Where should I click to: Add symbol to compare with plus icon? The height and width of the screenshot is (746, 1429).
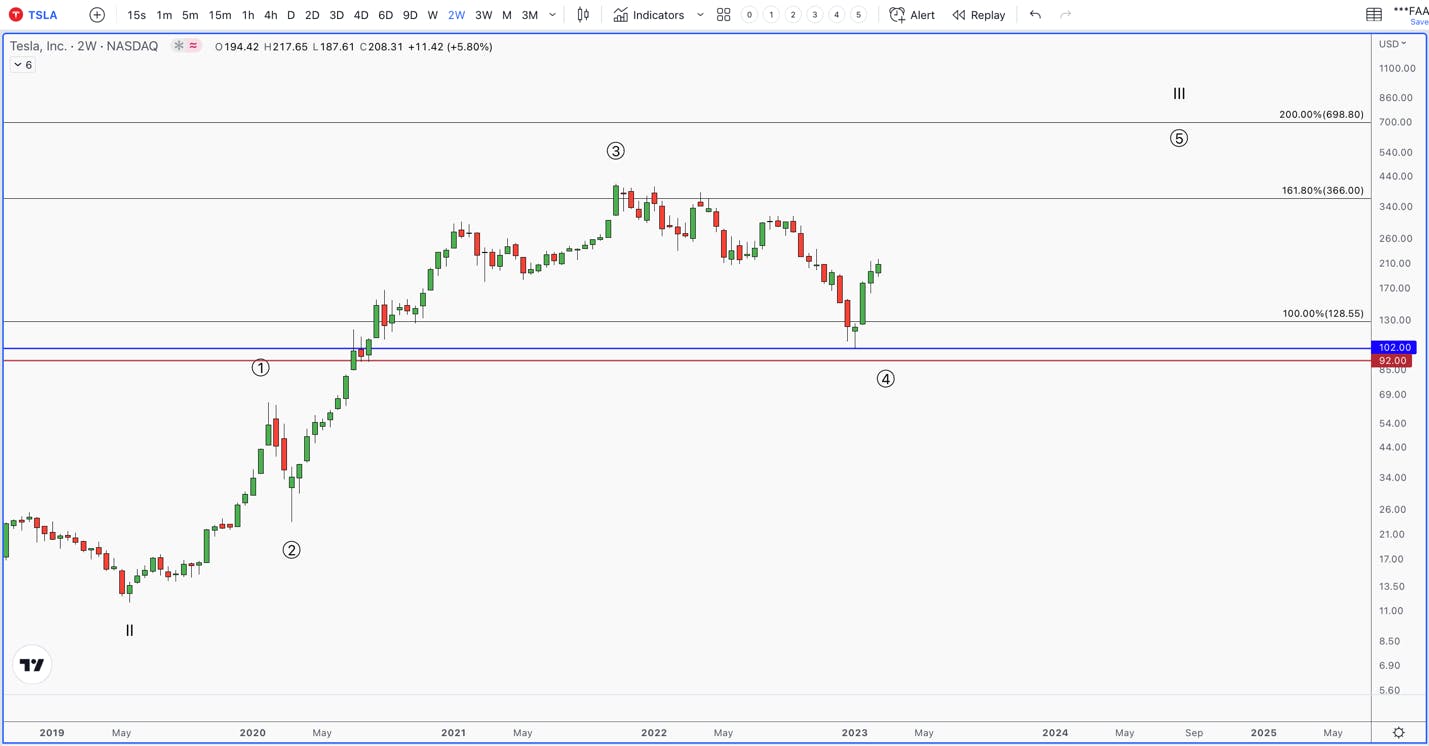pos(97,15)
